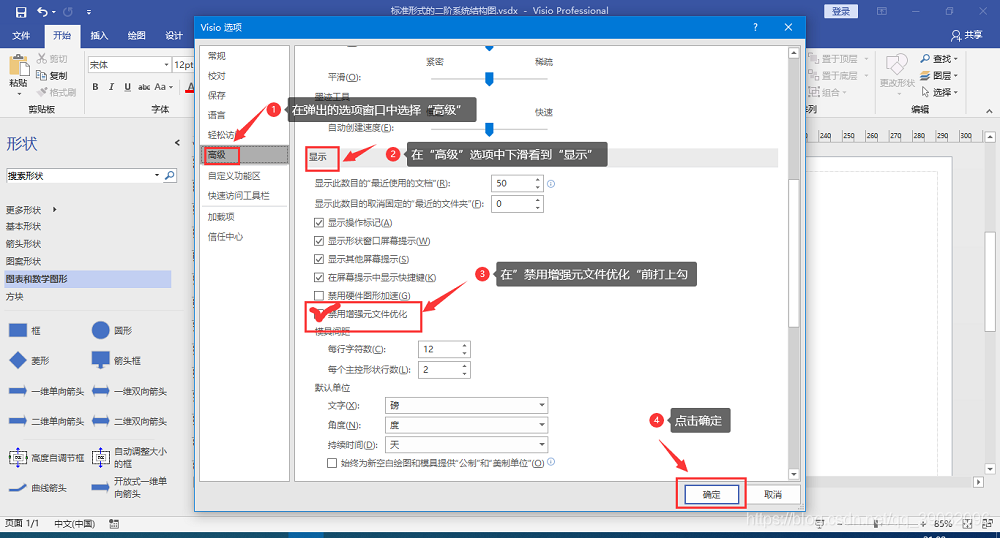Click the options dialog vertical scrollbar
Image resolution: width=1000 pixels, height=538 pixels.
pos(794,253)
